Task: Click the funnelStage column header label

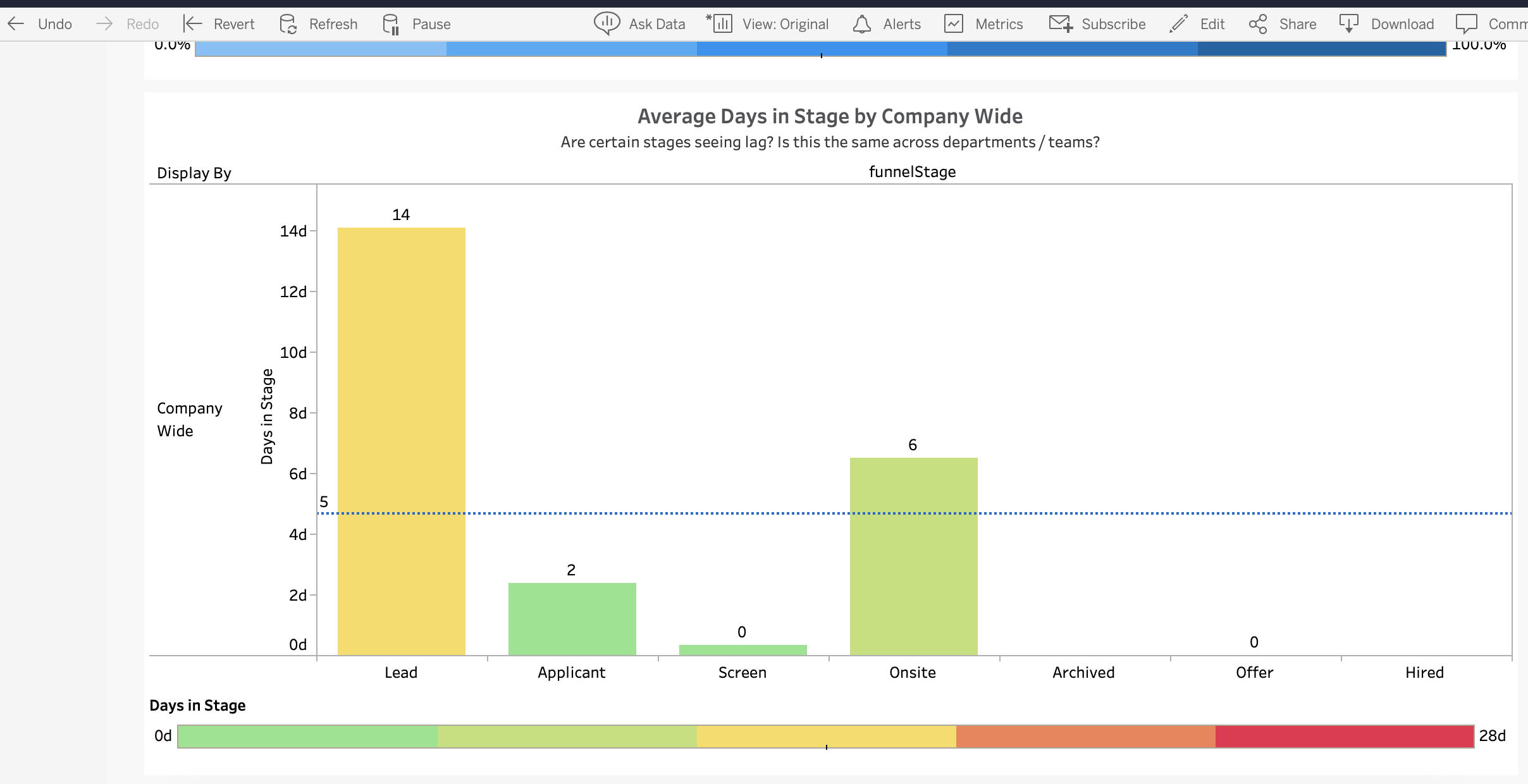Action: (913, 171)
